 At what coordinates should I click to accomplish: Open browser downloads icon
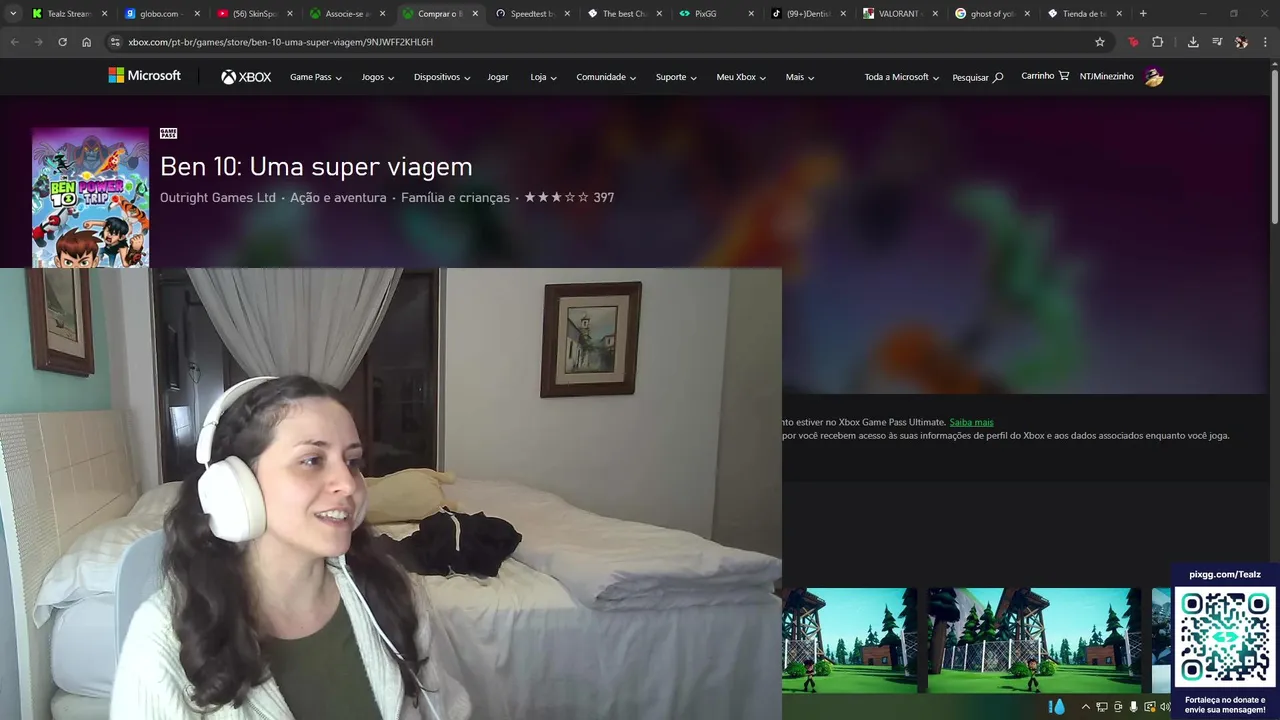1193,42
